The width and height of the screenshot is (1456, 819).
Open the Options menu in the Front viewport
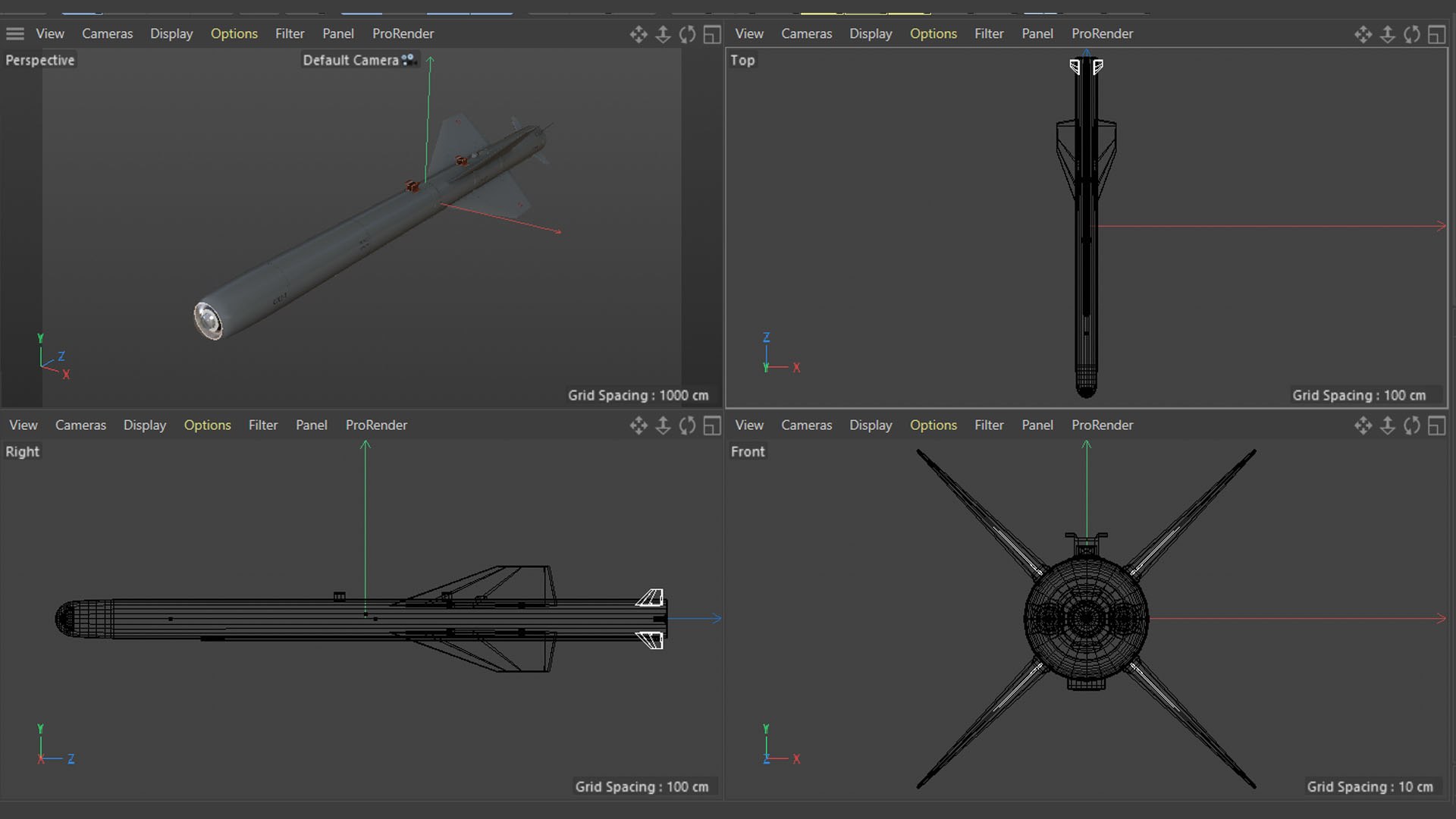click(x=933, y=425)
